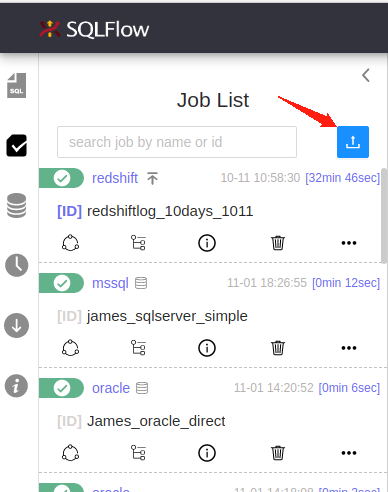Click the SQLFlow logo
The image size is (388, 492).
coord(94,29)
